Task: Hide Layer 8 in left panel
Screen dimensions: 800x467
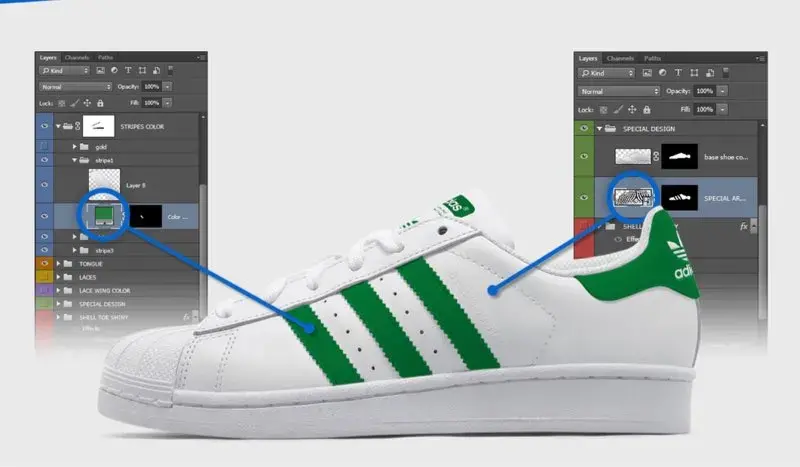Action: tap(44, 185)
